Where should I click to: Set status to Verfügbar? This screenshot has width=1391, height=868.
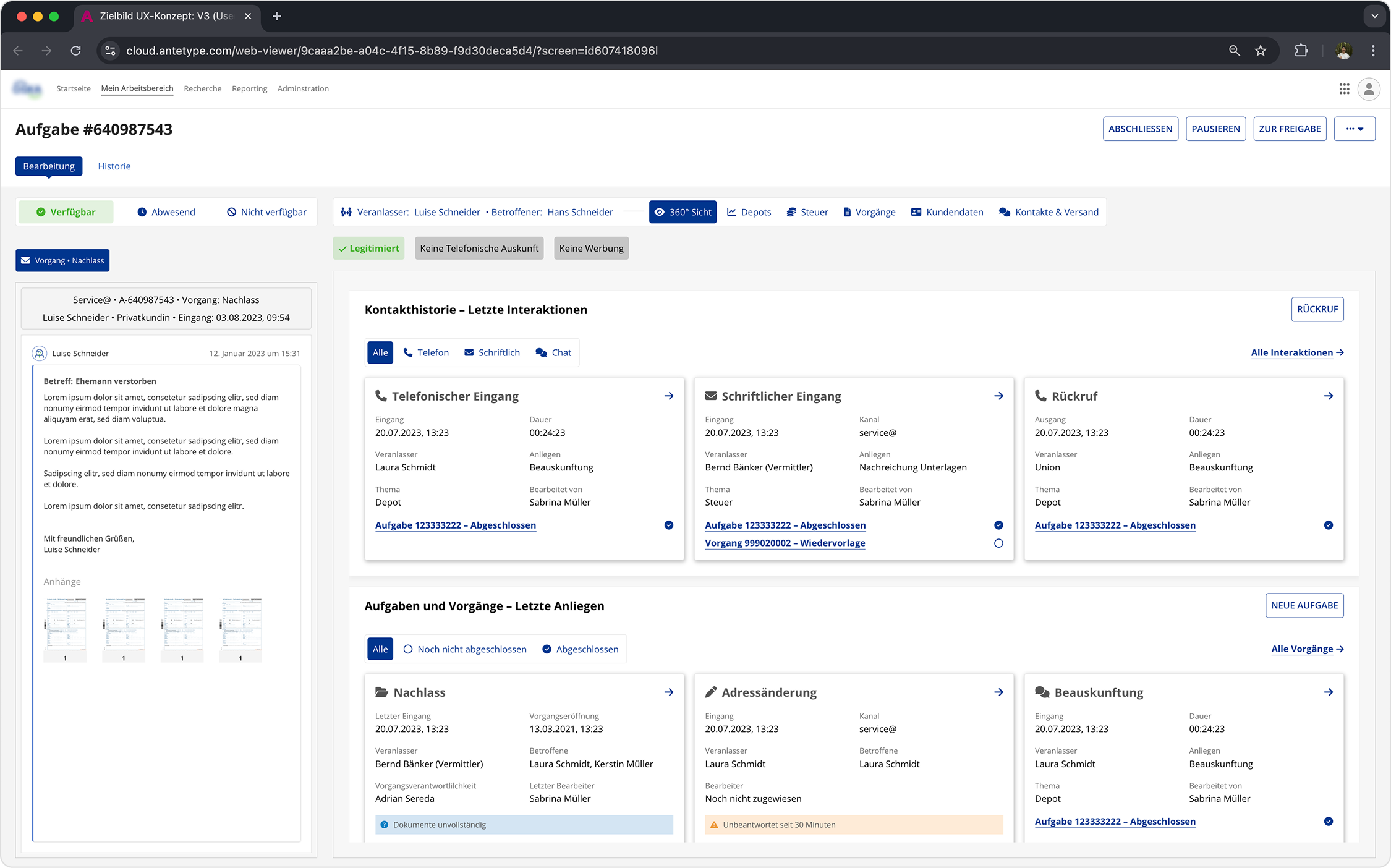(x=66, y=212)
